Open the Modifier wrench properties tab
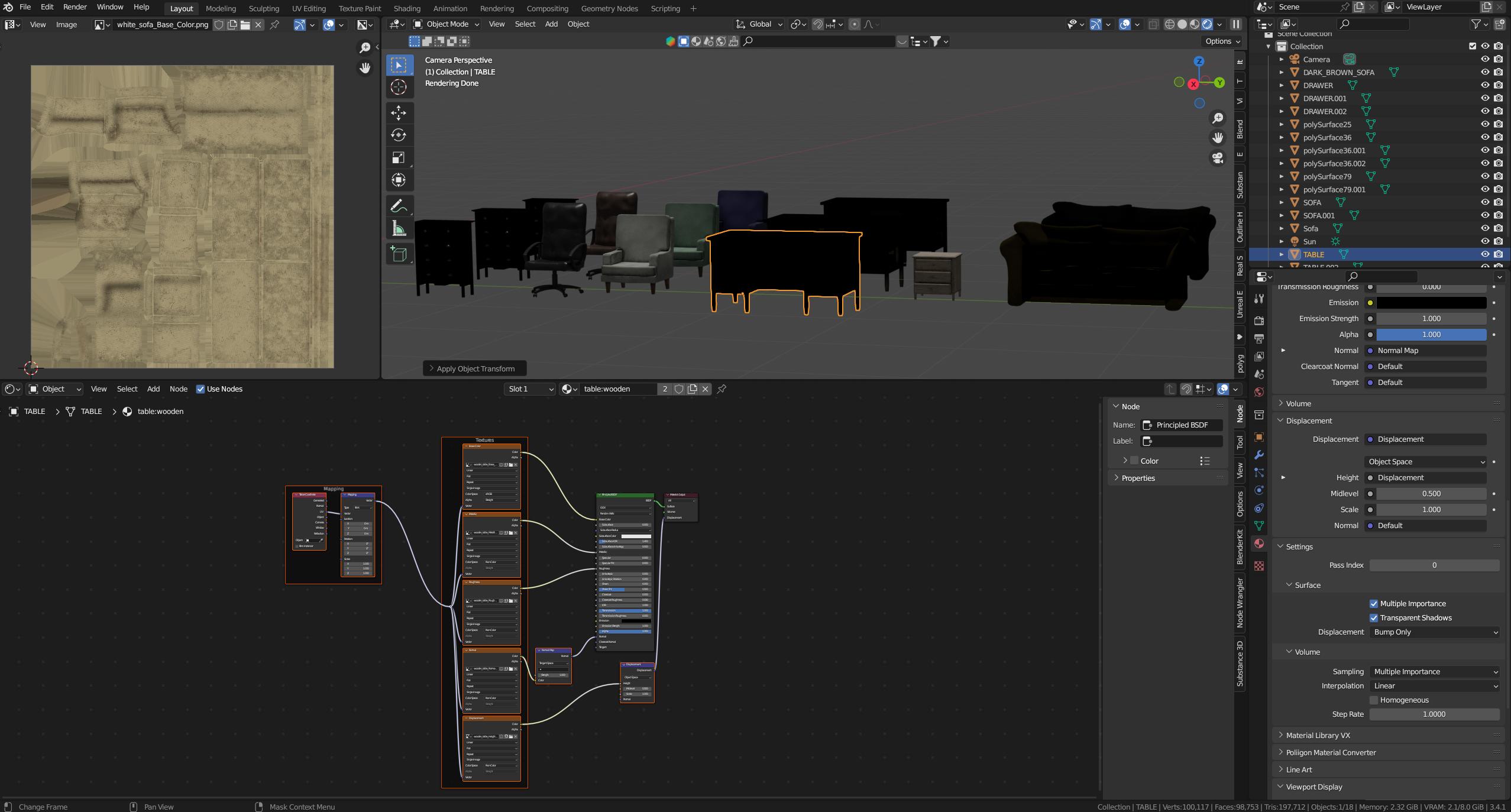 pos(1259,455)
